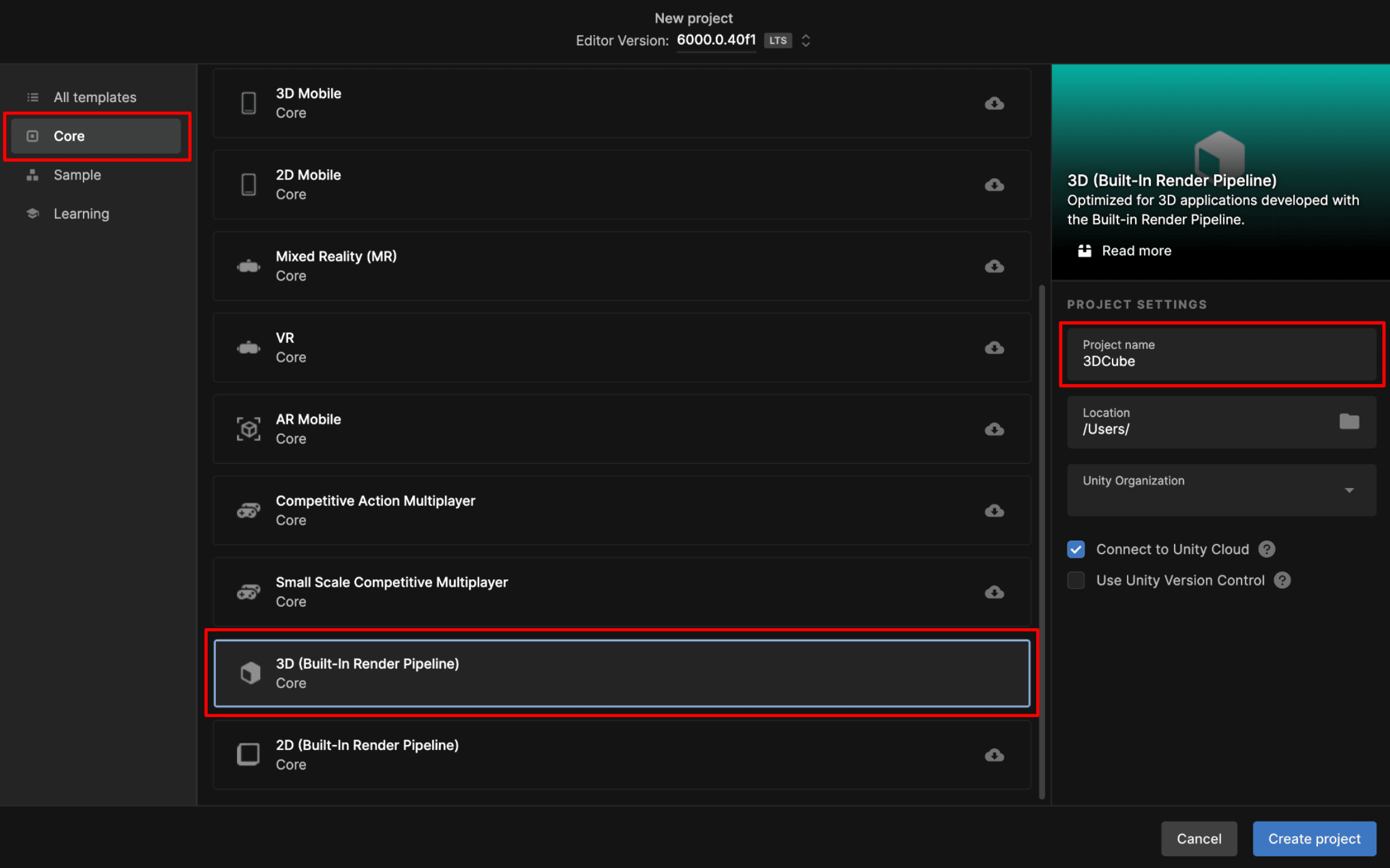Viewport: 1390px width, 868px height.
Task: Uncheck the Connect to Unity Cloud checkbox
Action: 1076,549
